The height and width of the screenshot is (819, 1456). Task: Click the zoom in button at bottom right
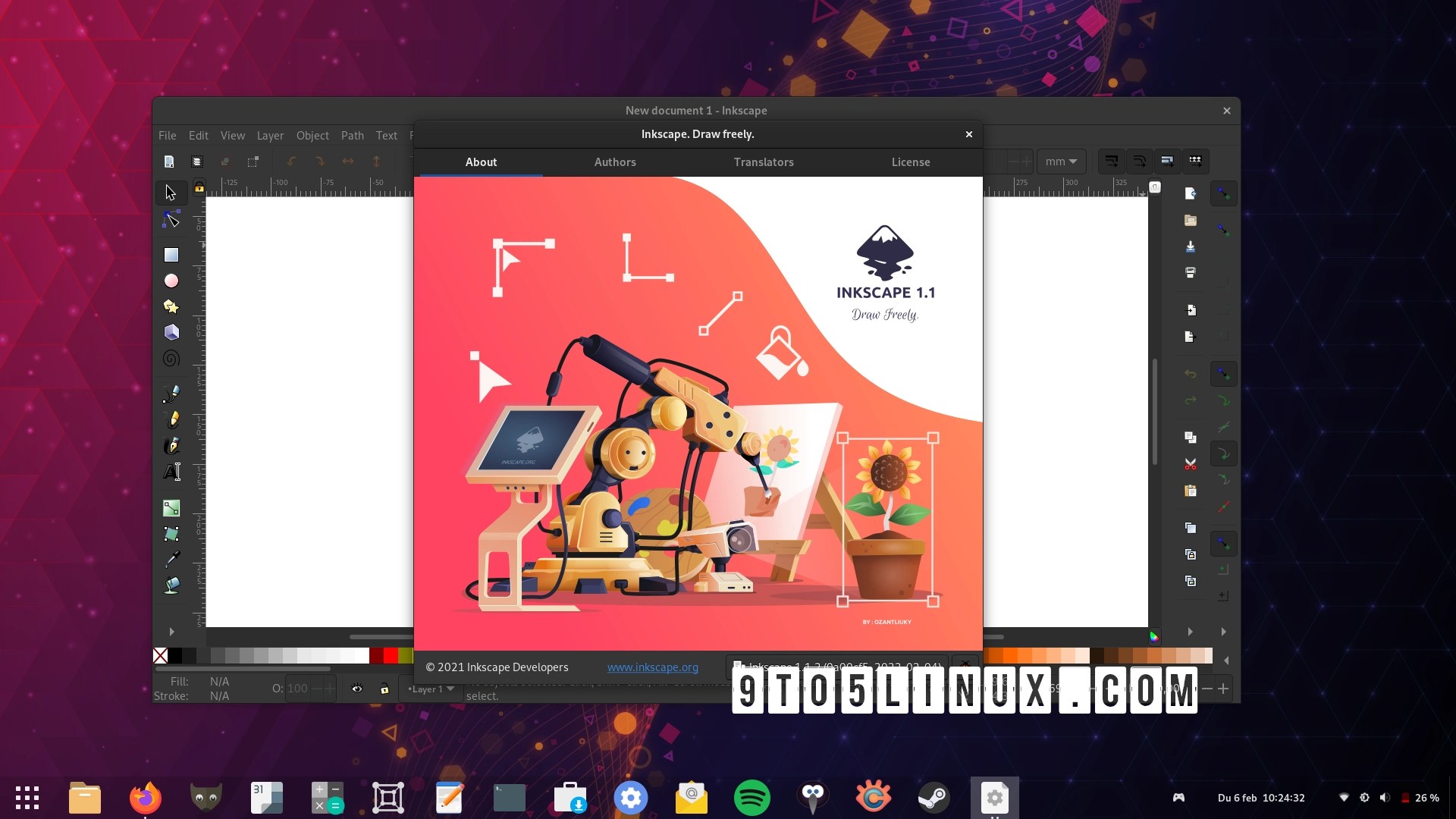[x=1223, y=689]
